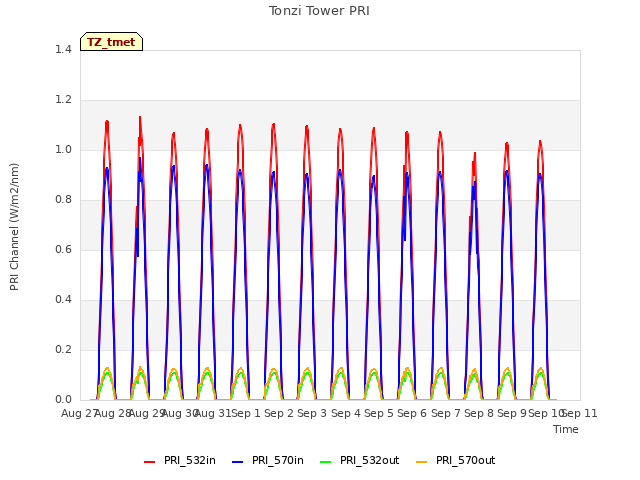Click the Sep 9 x-axis date label
Viewport: 640px width, 480px height.
pos(512,413)
